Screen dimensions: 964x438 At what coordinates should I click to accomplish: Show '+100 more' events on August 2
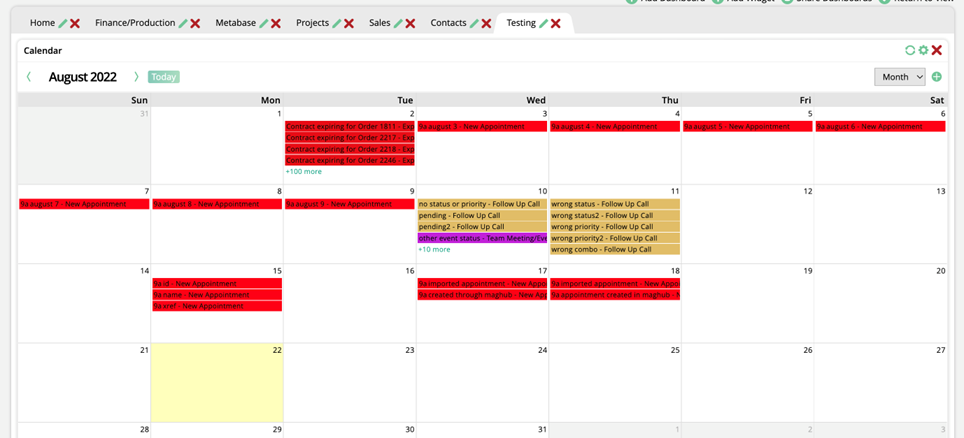[303, 172]
